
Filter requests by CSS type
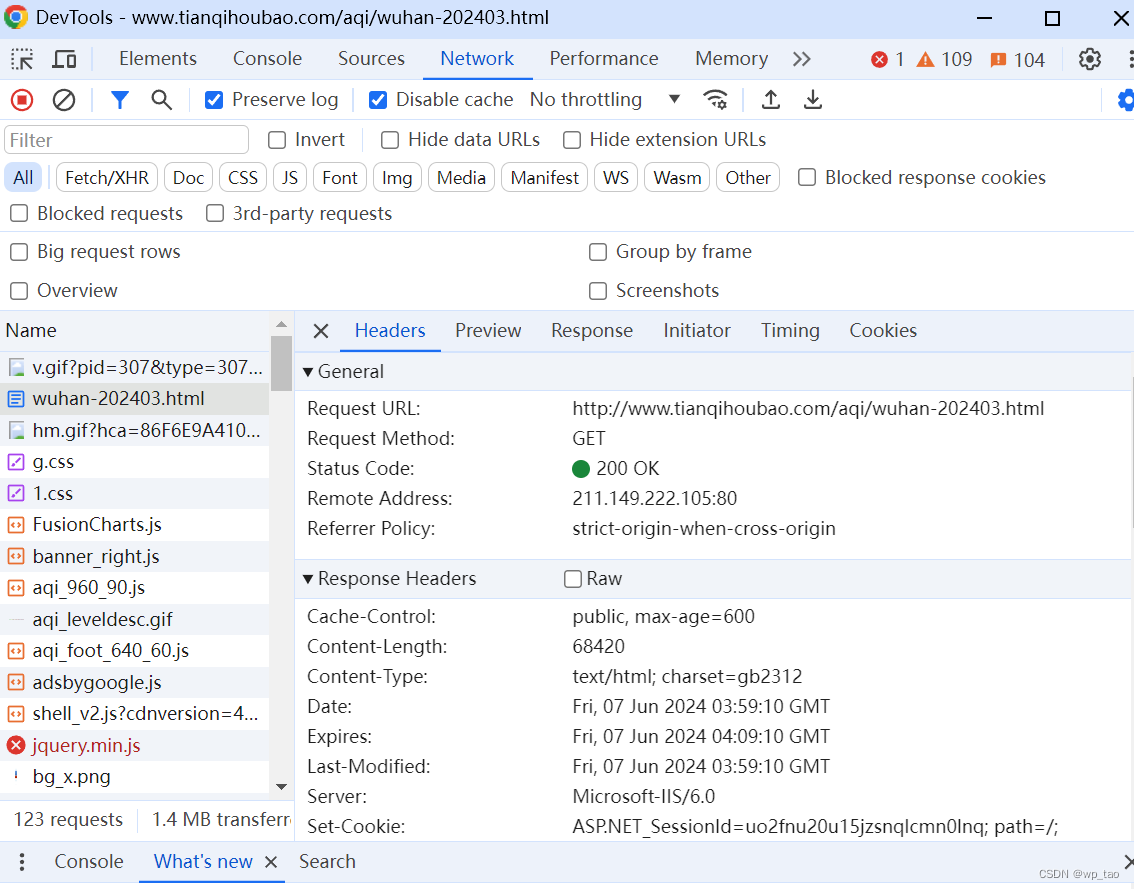[242, 178]
